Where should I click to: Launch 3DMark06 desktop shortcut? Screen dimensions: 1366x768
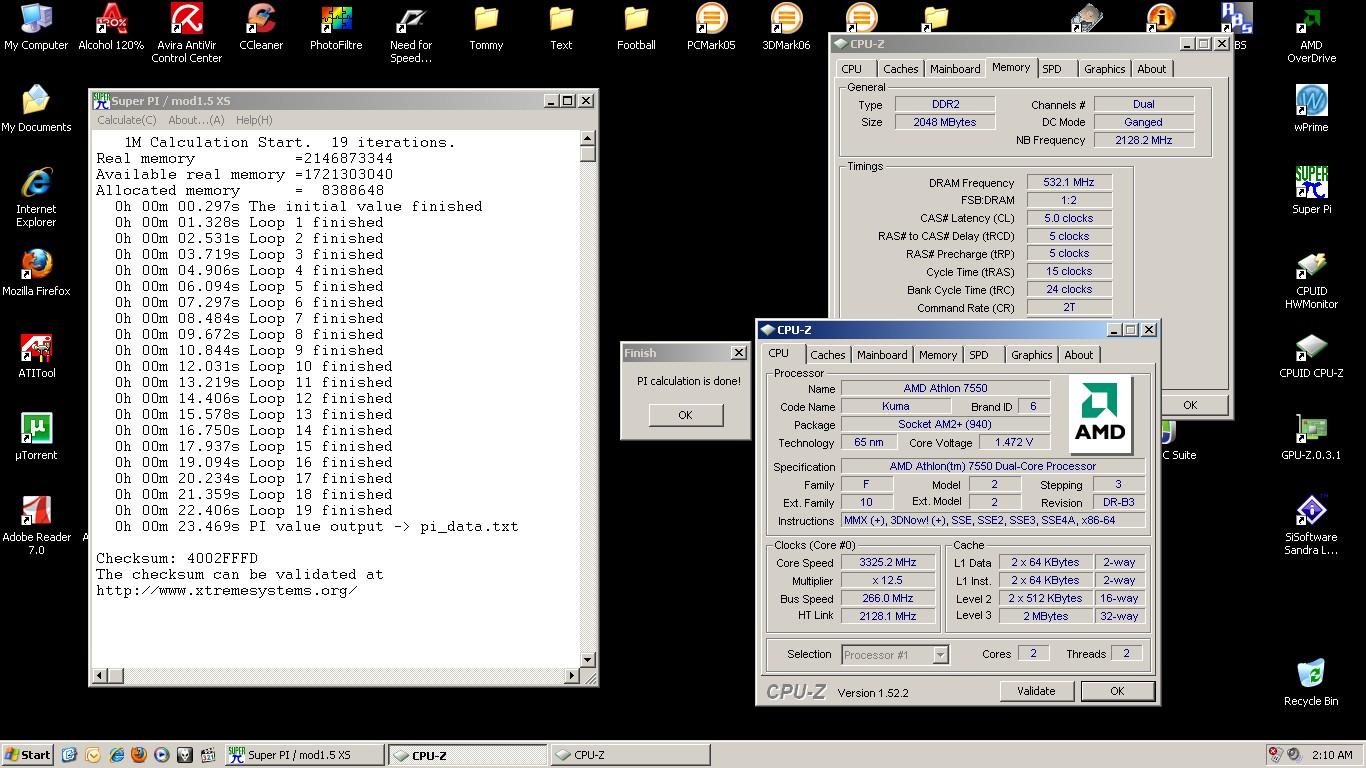tap(786, 27)
